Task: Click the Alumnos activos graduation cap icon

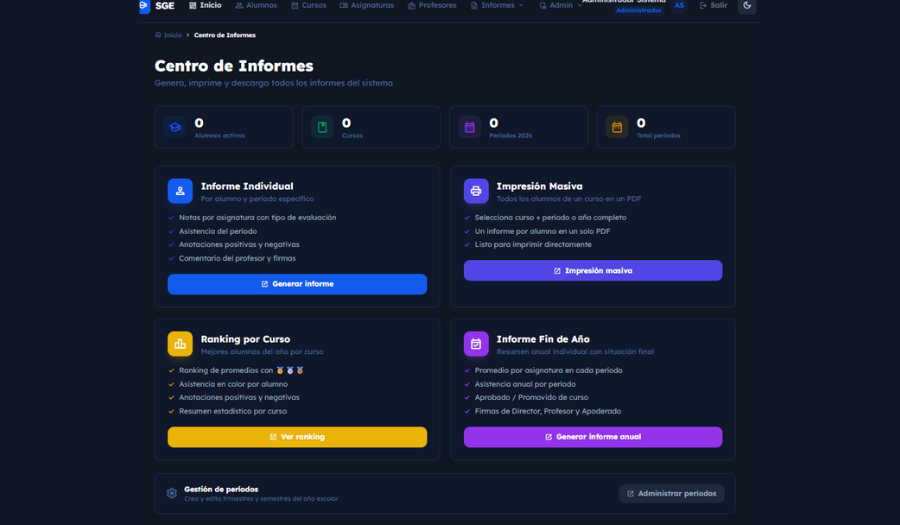Action: (x=175, y=127)
